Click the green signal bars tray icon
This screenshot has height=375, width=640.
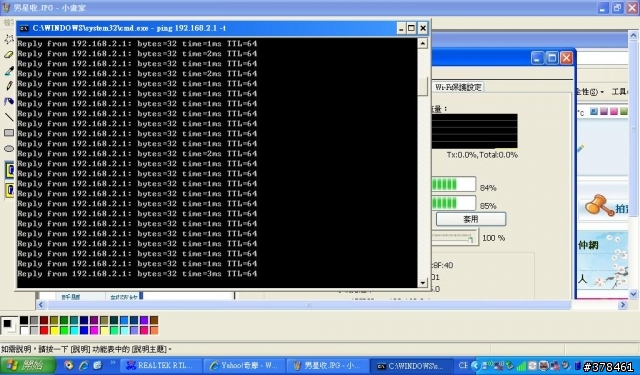click(521, 366)
